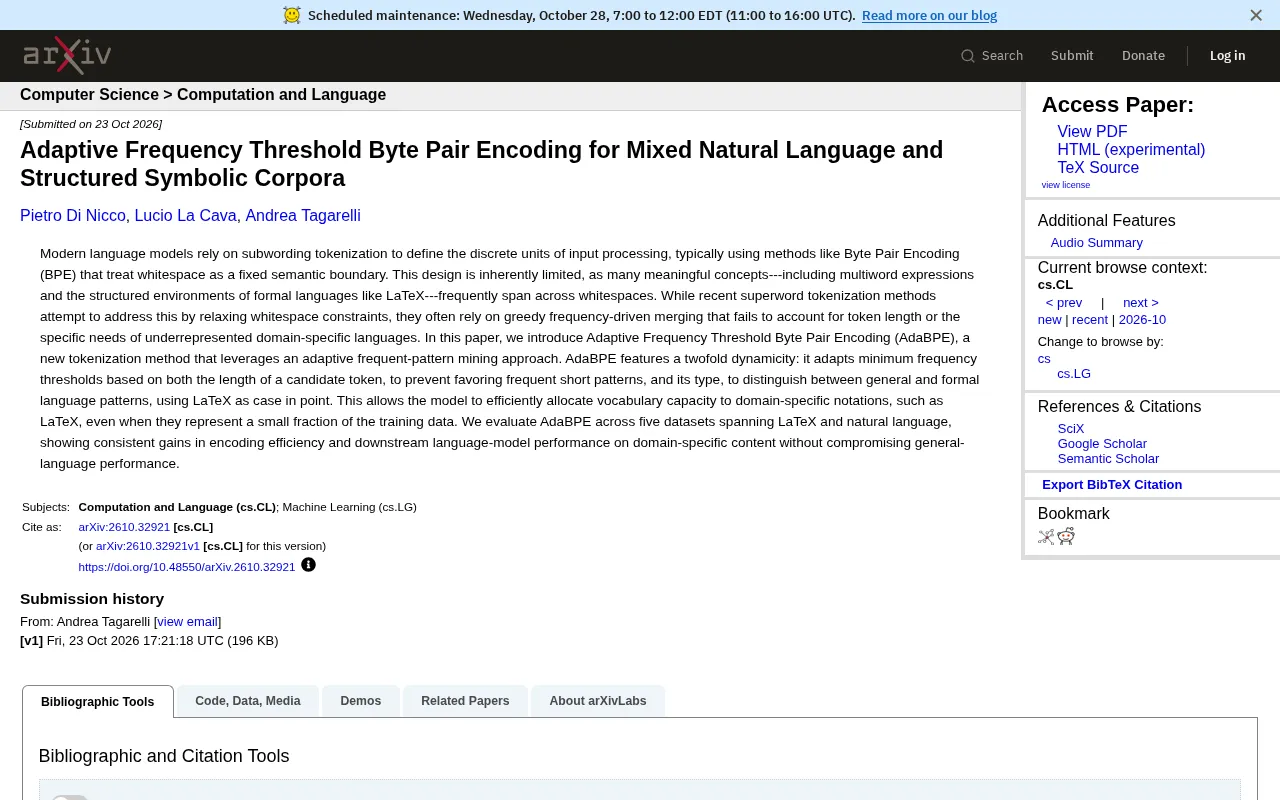Click the Log in button
This screenshot has width=1280, height=800.
tap(1227, 56)
